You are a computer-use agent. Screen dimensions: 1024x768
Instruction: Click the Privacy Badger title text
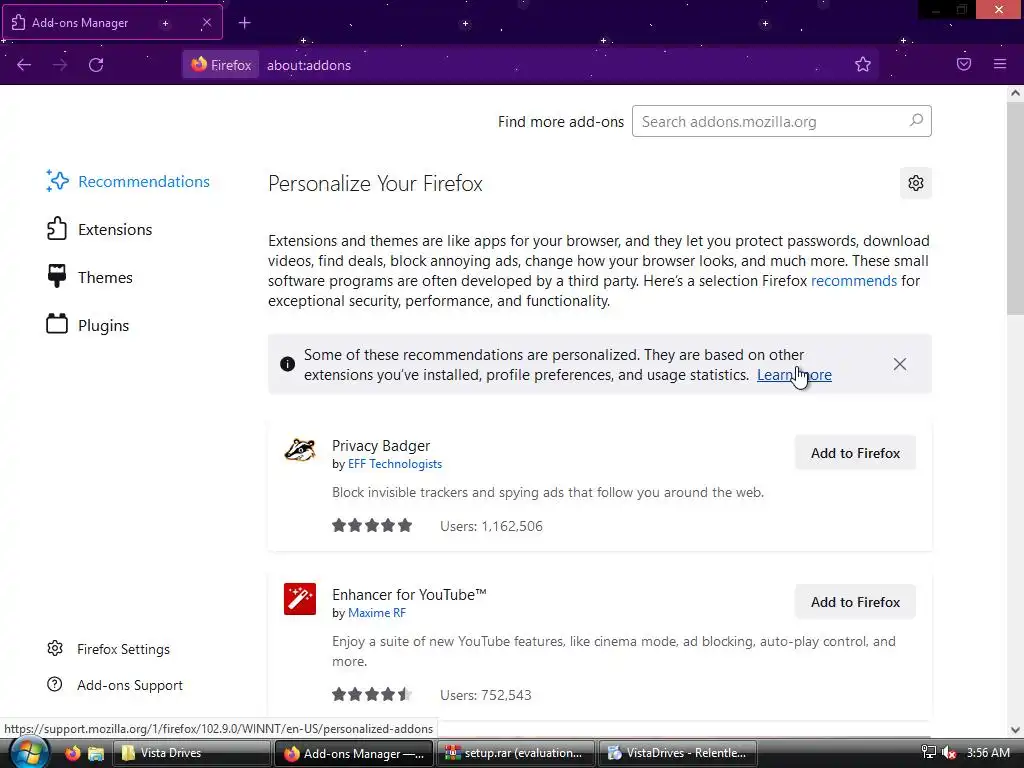[x=381, y=446]
